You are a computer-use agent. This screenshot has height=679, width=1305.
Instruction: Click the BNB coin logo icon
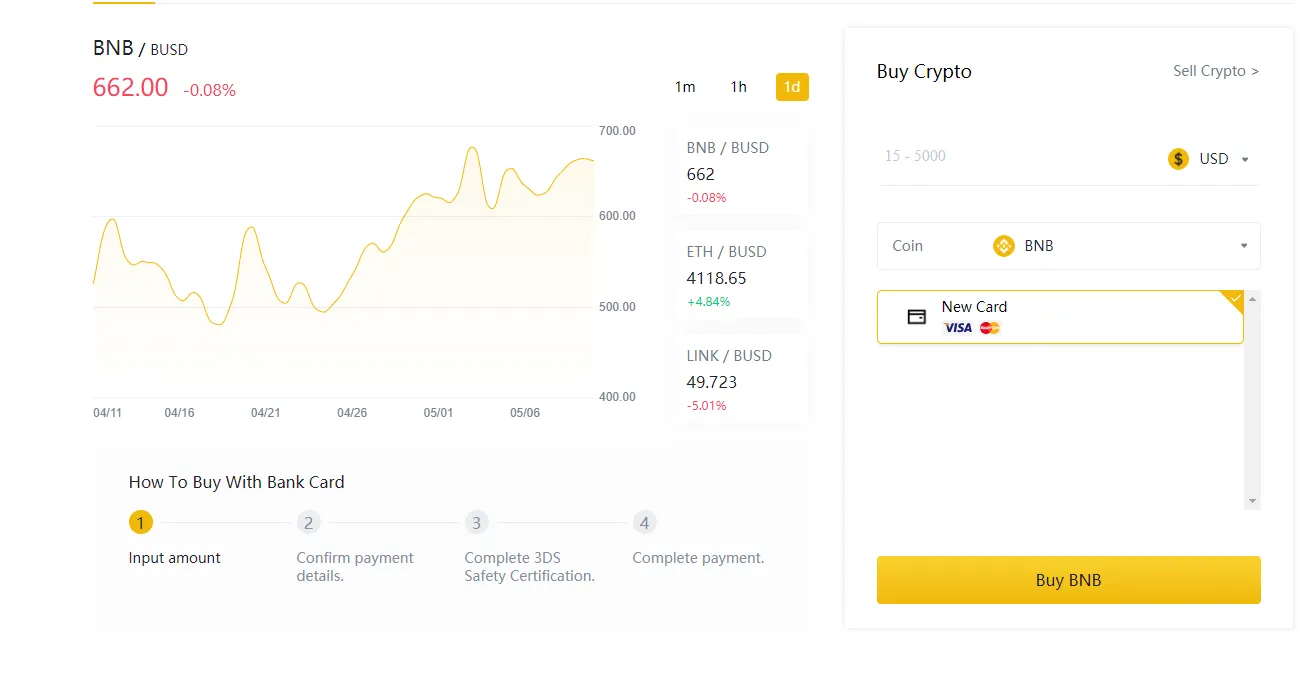(x=1004, y=246)
